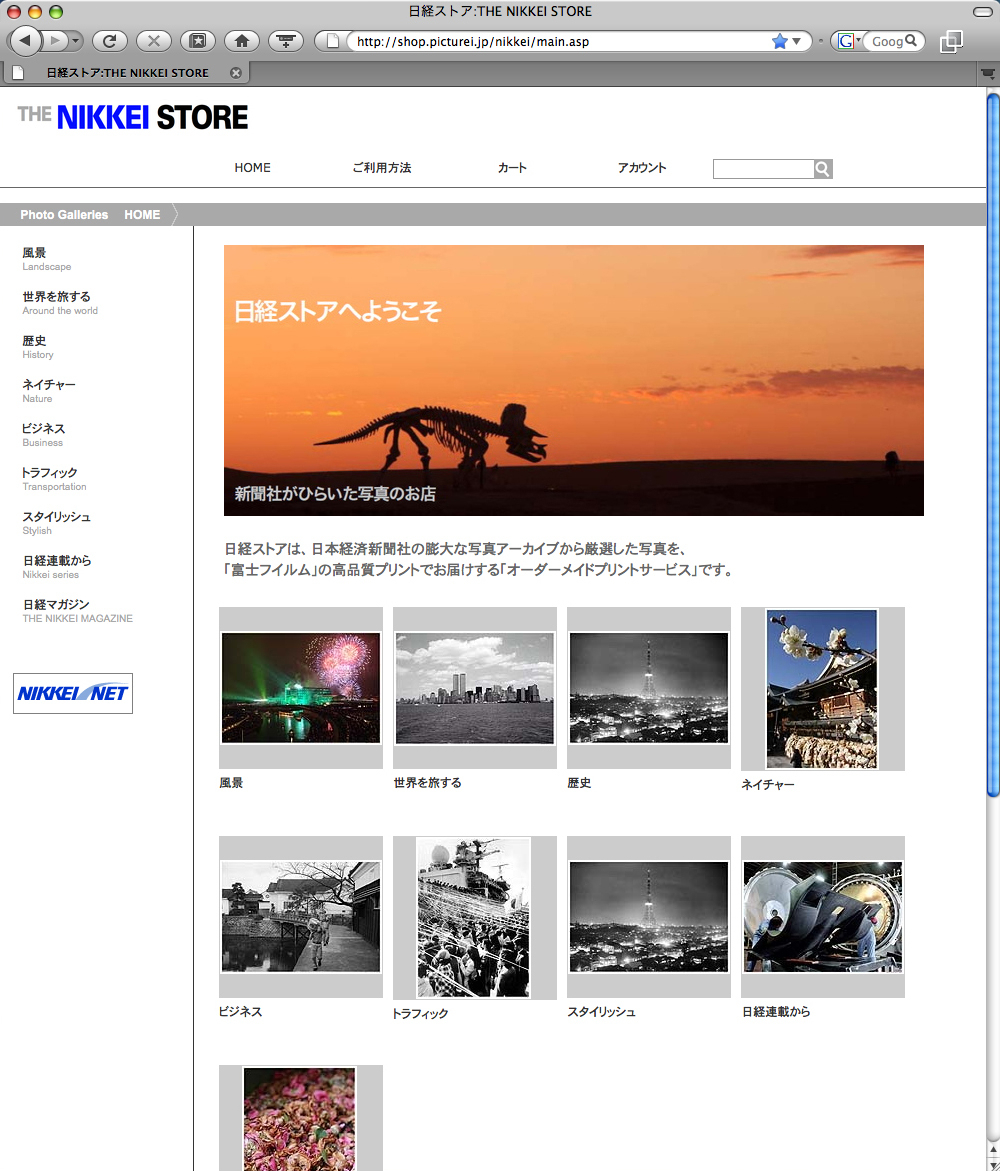1000x1171 pixels.
Task: Click the 日経連載から caption under machinery photo
Action: pos(776,1011)
